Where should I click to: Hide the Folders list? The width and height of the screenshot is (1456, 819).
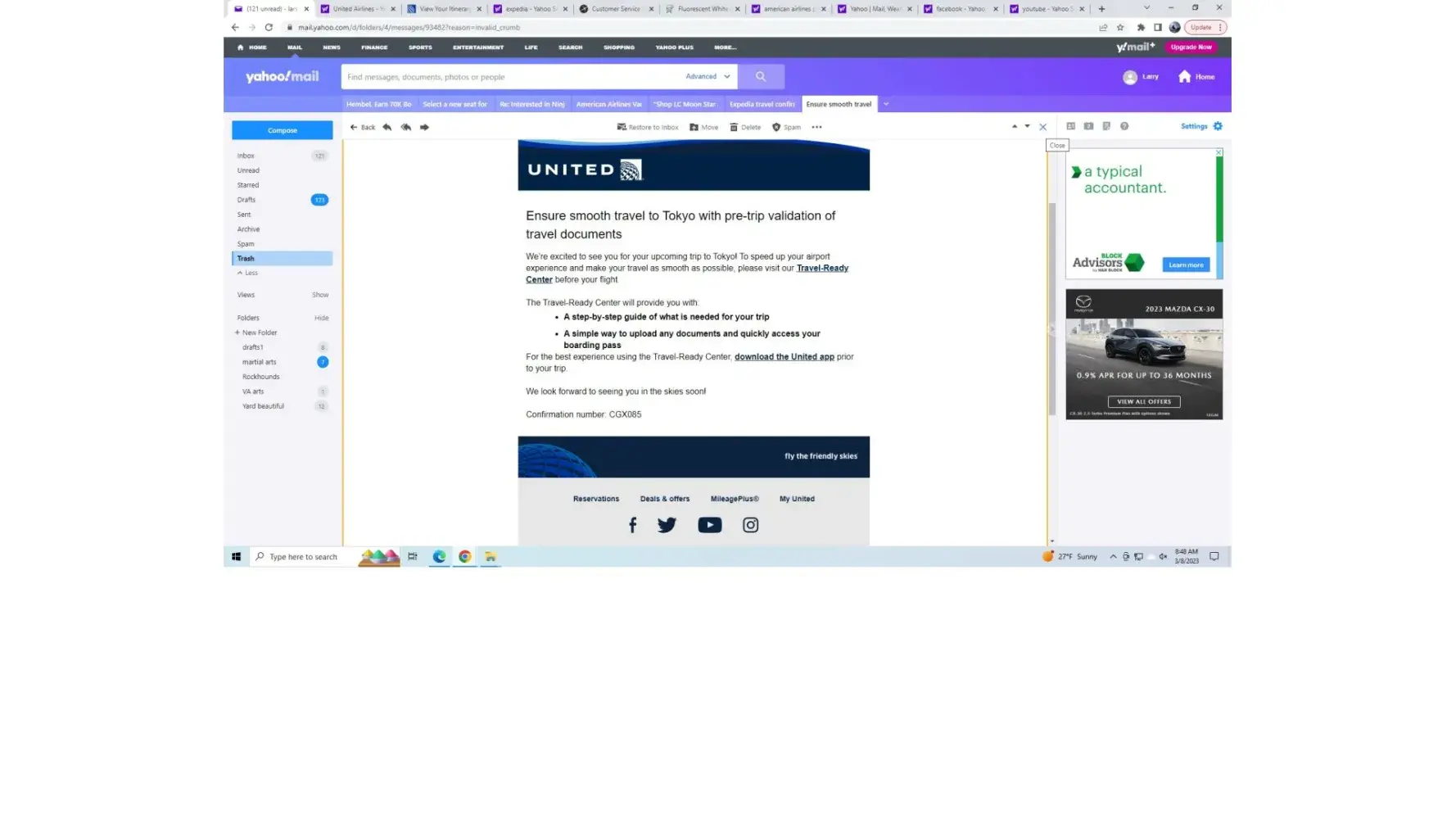point(321,318)
